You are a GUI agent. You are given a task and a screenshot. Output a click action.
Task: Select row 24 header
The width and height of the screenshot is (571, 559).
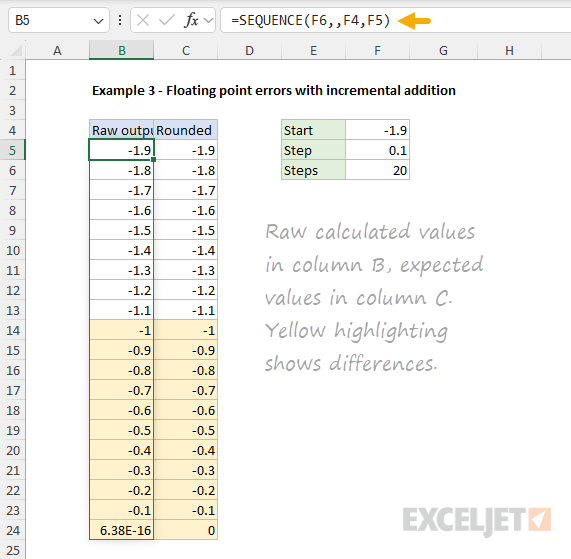coord(13,530)
